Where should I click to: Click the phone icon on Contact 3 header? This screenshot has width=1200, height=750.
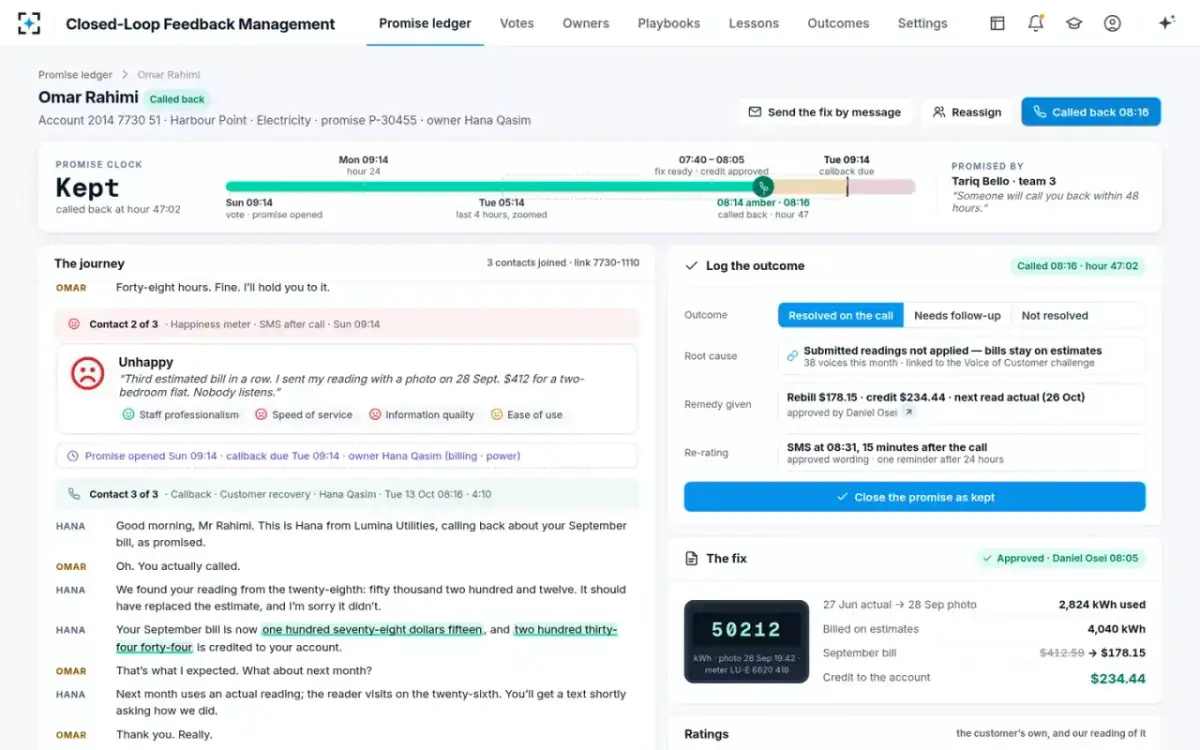(73, 494)
